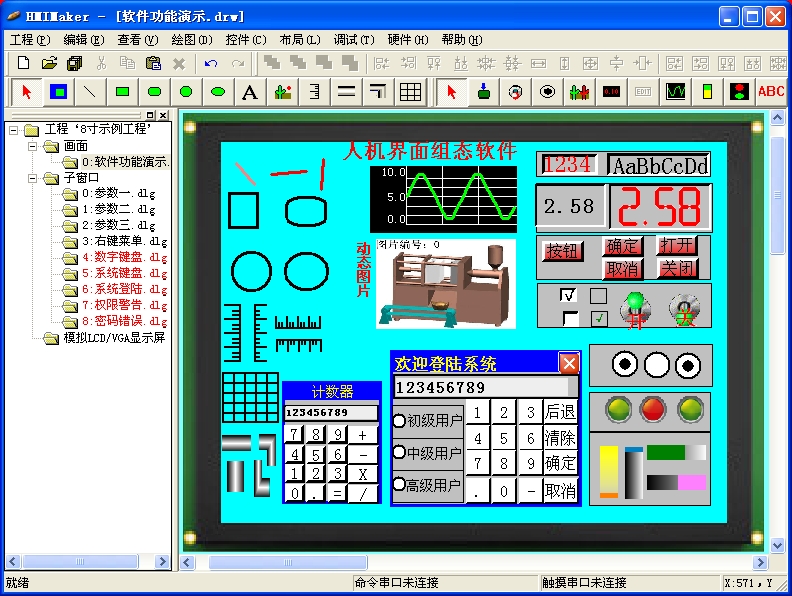Click the Undo arrow in the toolbar
Viewport: 792px width, 596px height.
tap(211, 63)
